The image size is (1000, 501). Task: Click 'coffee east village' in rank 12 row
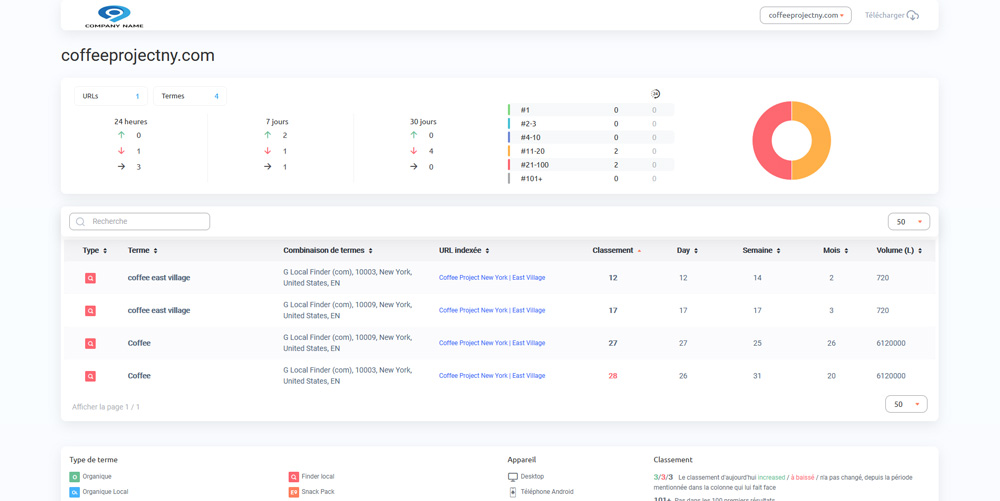pos(159,278)
